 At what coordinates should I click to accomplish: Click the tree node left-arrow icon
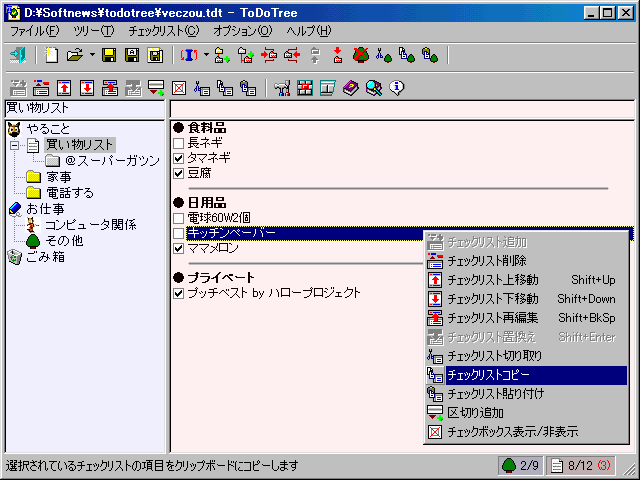tap(292, 55)
